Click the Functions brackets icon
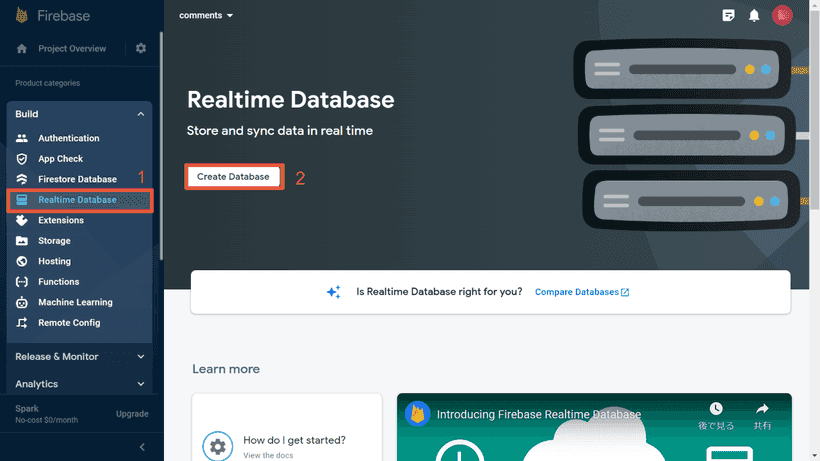 pyautogui.click(x=21, y=282)
